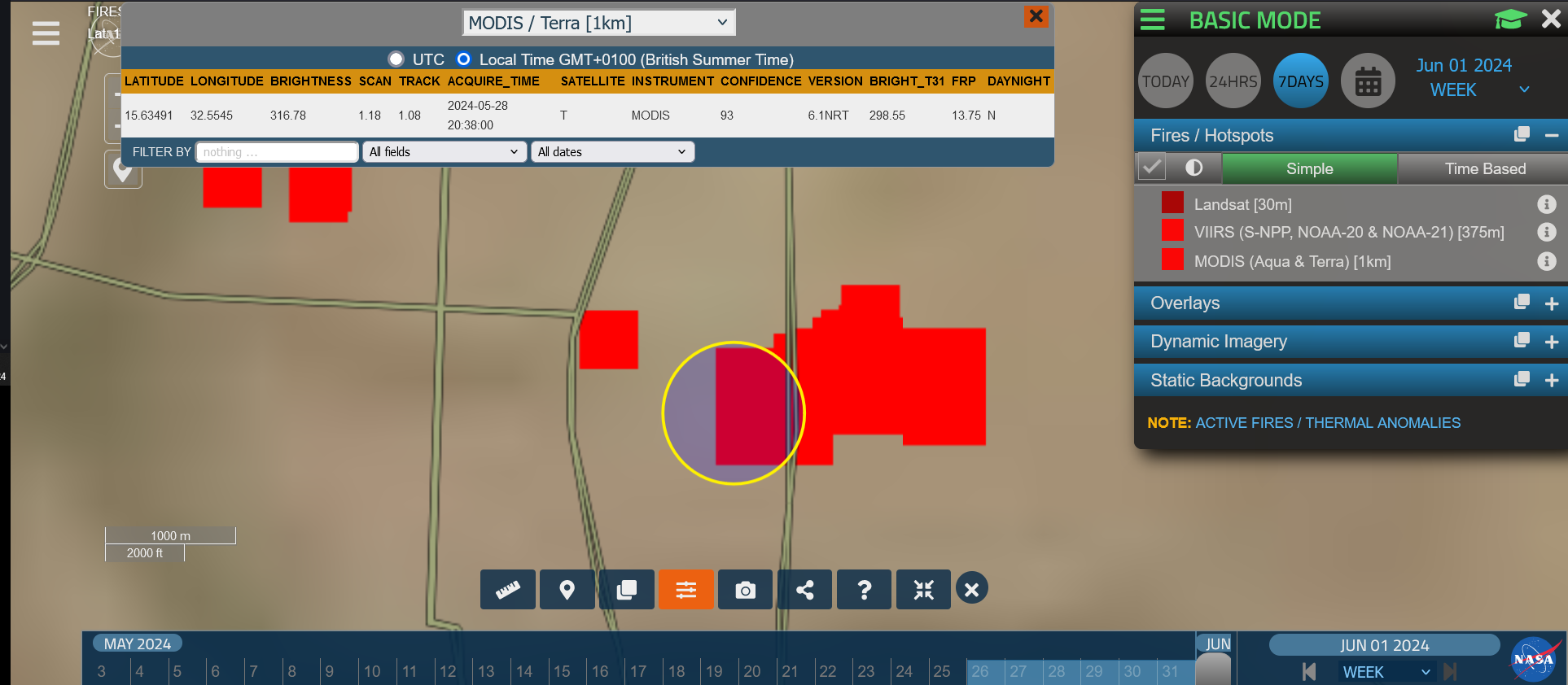The height and width of the screenshot is (685, 1568).
Task: Click the graduation cap tutorial icon
Action: [1510, 20]
